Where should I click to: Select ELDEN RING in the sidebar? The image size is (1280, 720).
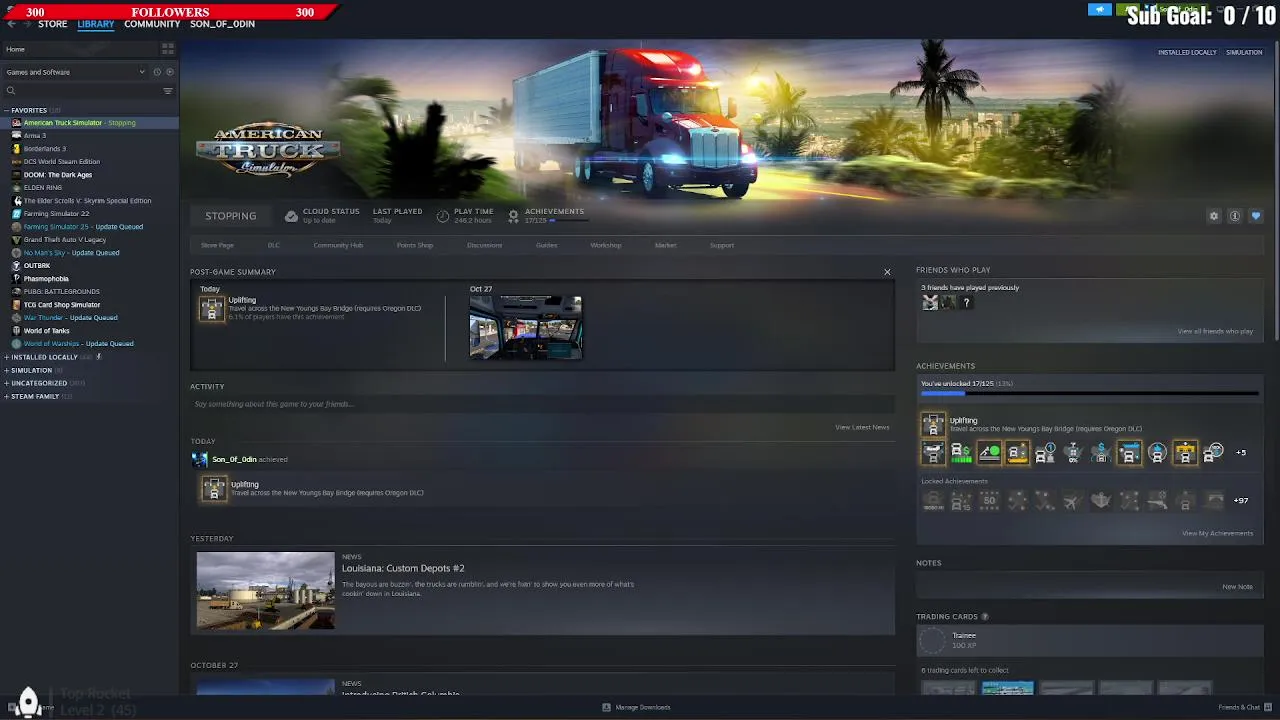click(42, 188)
